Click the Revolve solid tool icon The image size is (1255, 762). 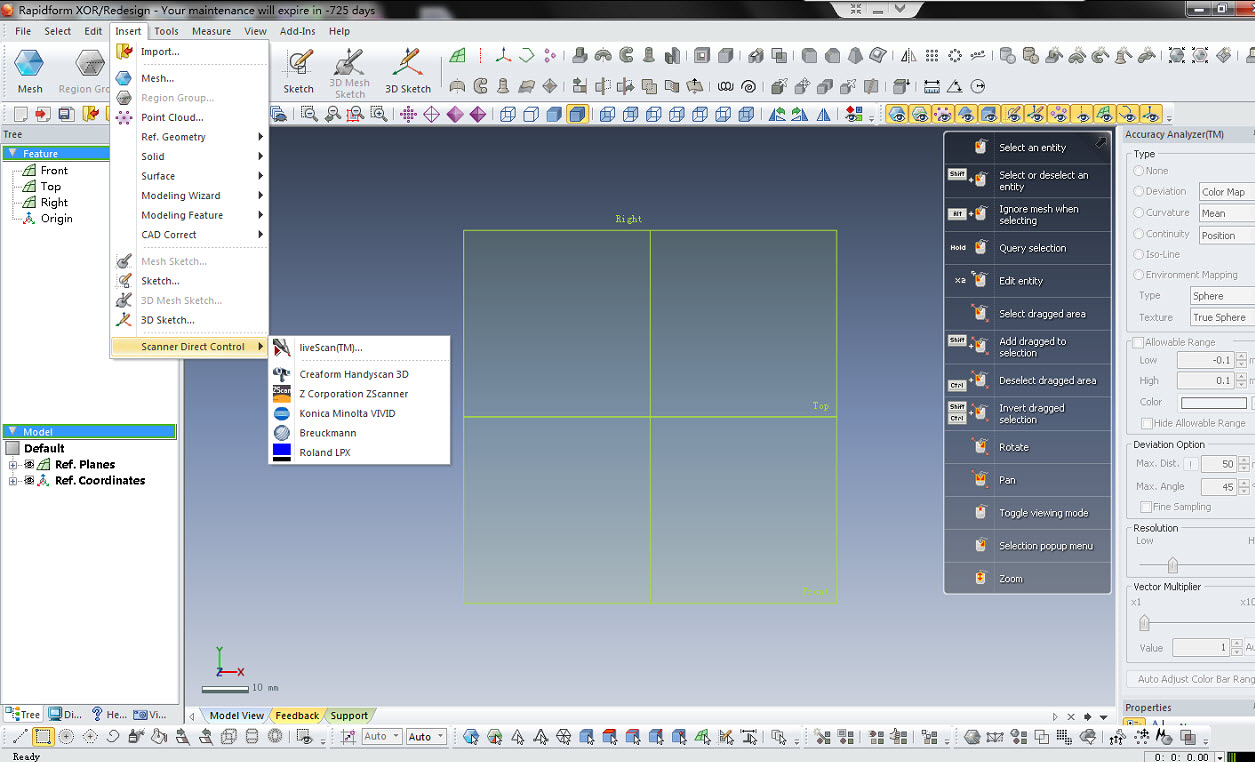(x=603, y=56)
